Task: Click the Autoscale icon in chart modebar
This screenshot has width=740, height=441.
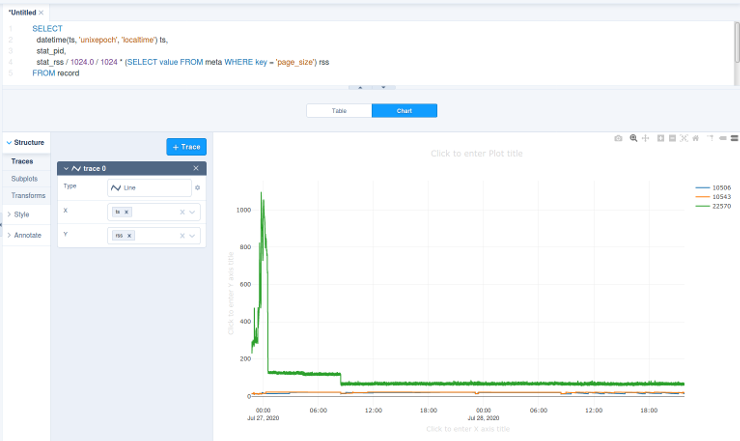Action: click(x=684, y=137)
